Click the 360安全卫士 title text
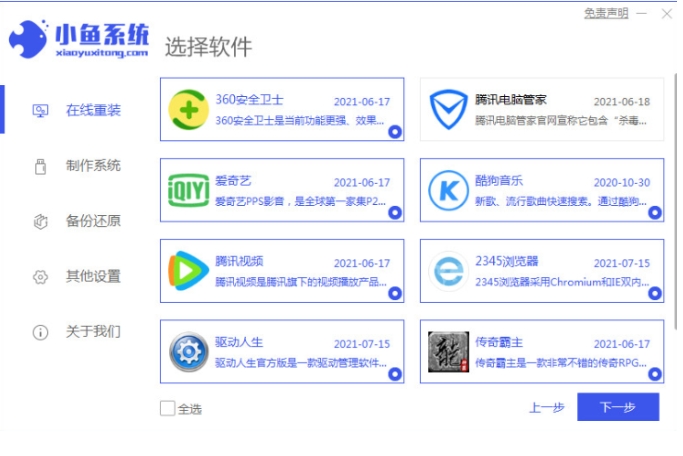This screenshot has width=683, height=456. pyautogui.click(x=249, y=100)
